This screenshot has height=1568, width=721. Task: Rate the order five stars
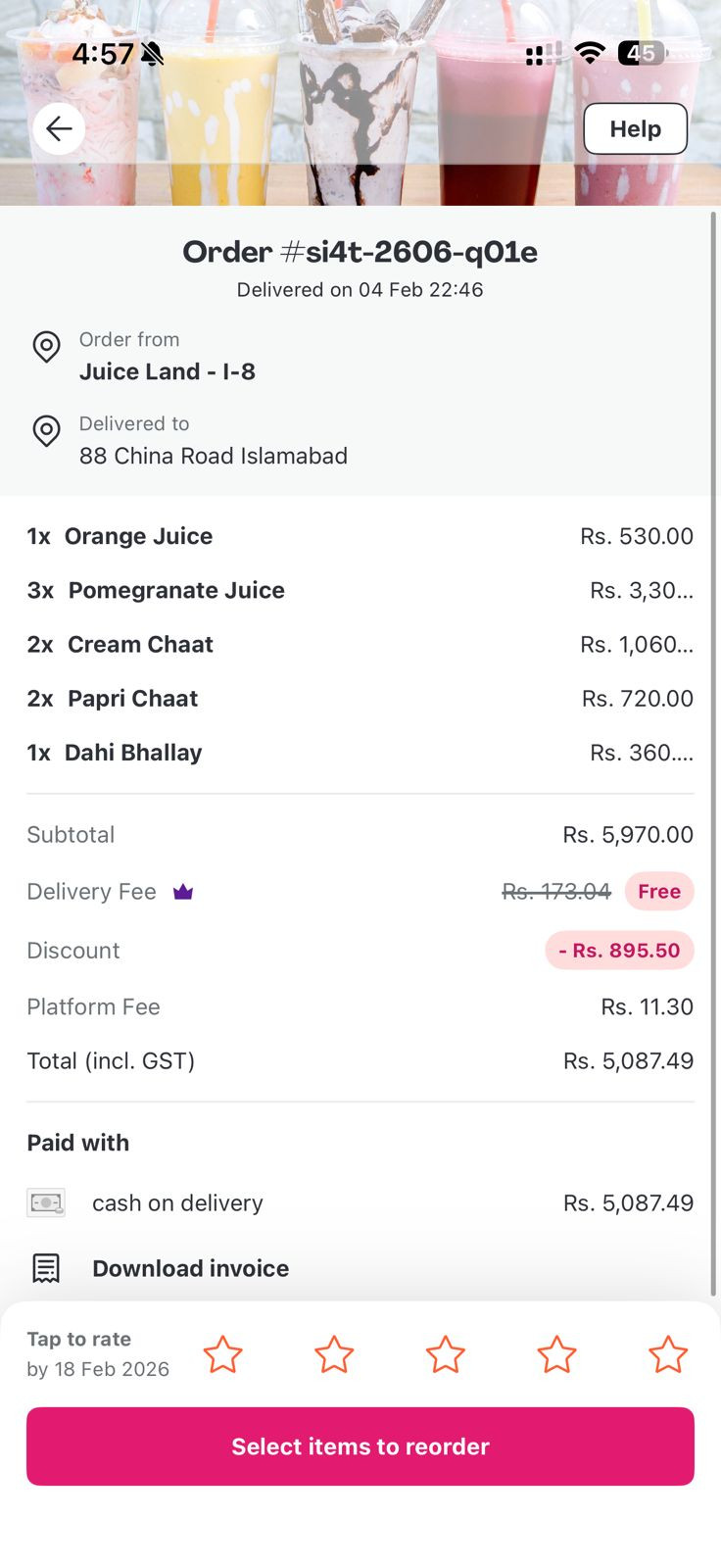668,1354
